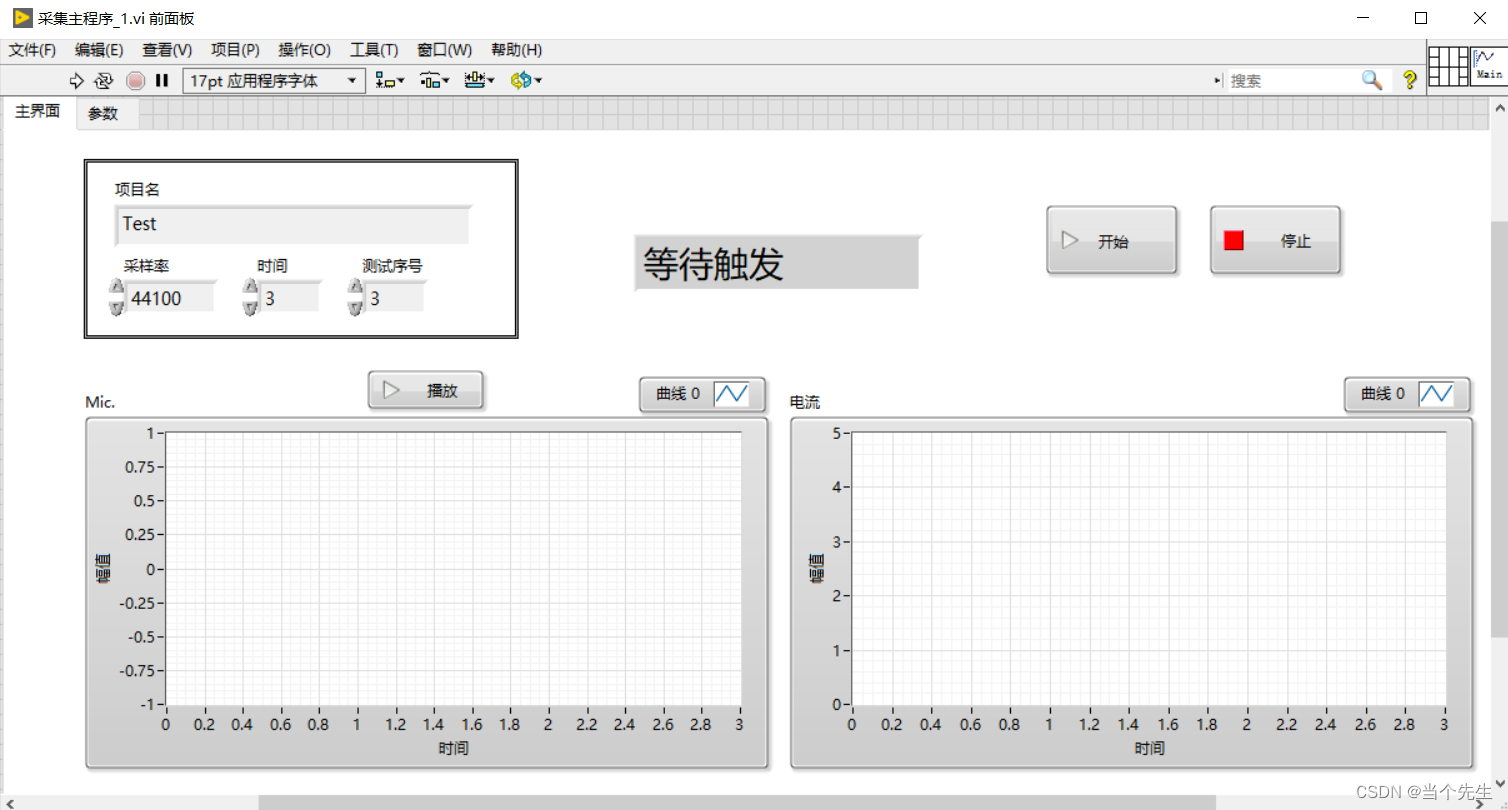Viewport: 1508px width, 810px height.
Task: Select the Run Continuously icon
Action: (105, 81)
